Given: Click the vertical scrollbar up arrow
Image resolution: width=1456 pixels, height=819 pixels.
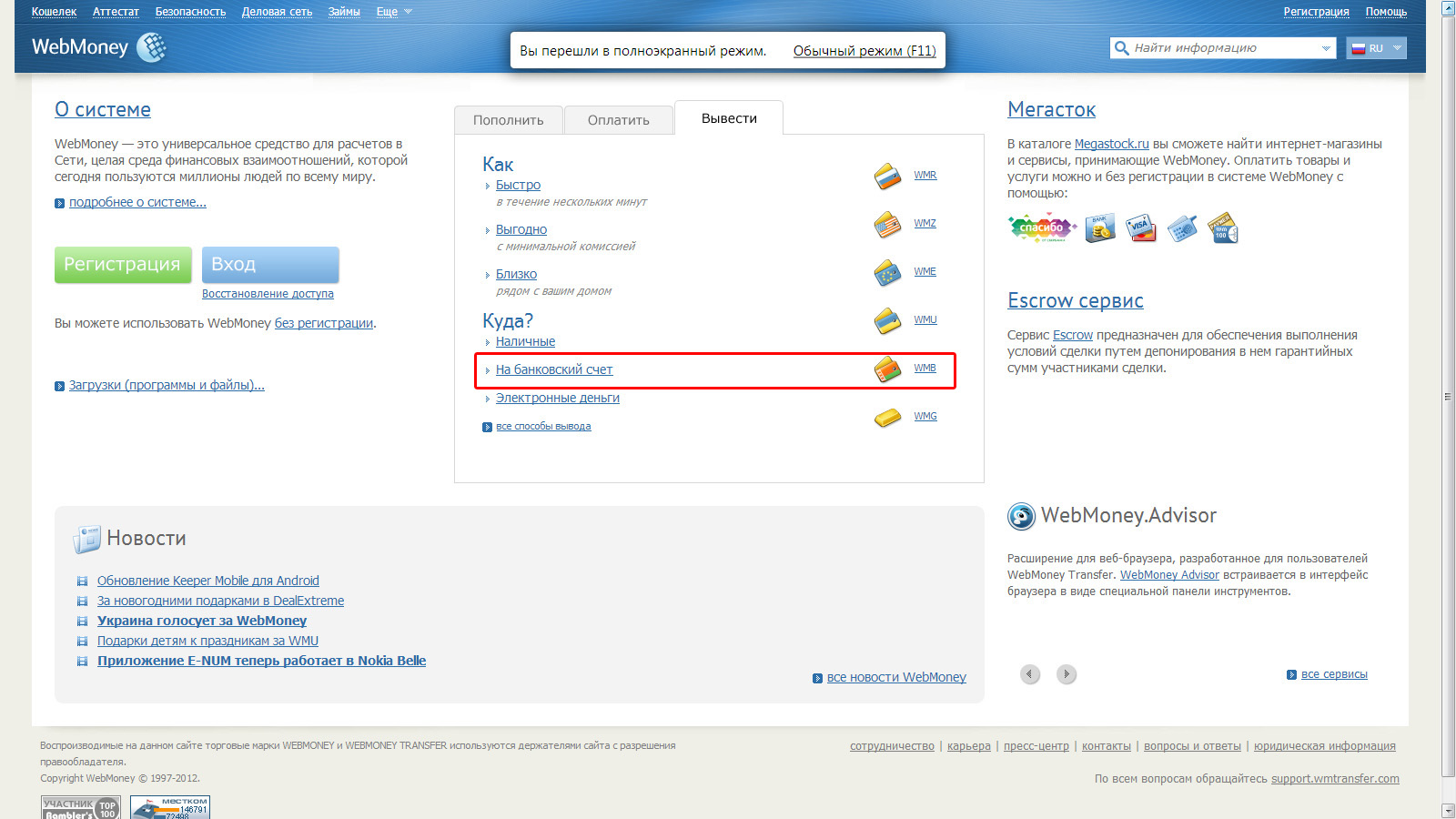Looking at the screenshot, I should pyautogui.click(x=1449, y=8).
